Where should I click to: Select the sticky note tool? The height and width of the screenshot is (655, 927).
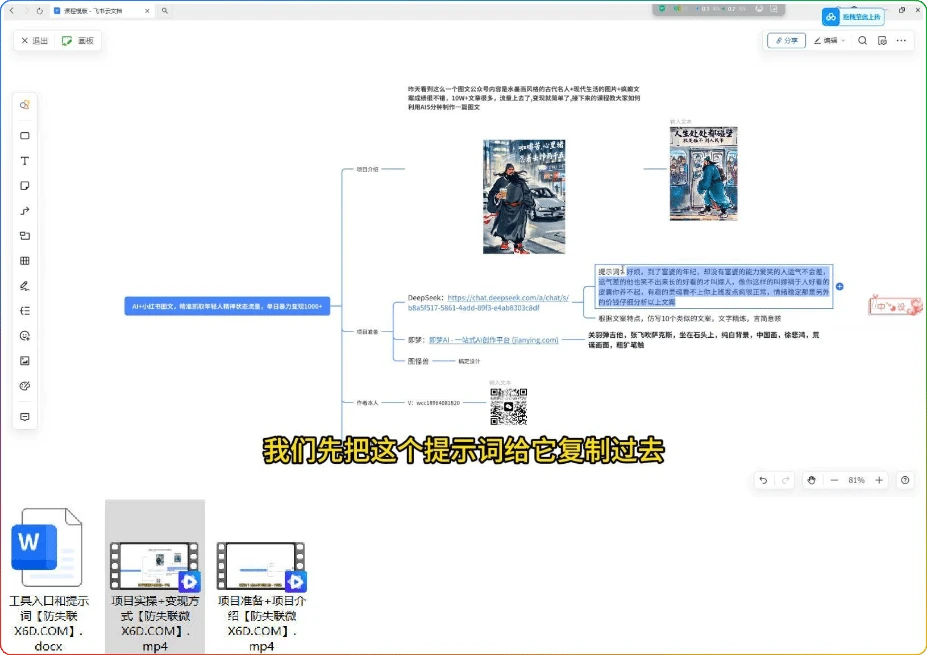coord(25,186)
